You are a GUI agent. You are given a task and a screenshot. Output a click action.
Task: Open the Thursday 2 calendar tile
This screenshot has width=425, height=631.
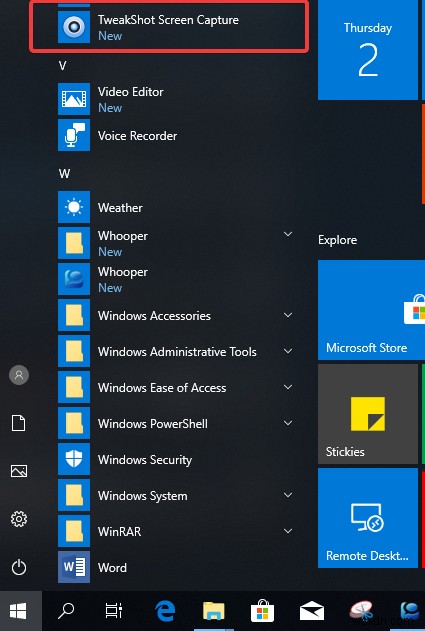coord(368,50)
